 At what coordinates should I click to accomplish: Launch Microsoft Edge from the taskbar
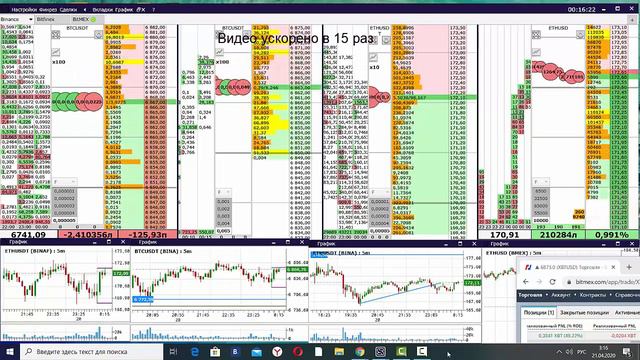click(195, 351)
